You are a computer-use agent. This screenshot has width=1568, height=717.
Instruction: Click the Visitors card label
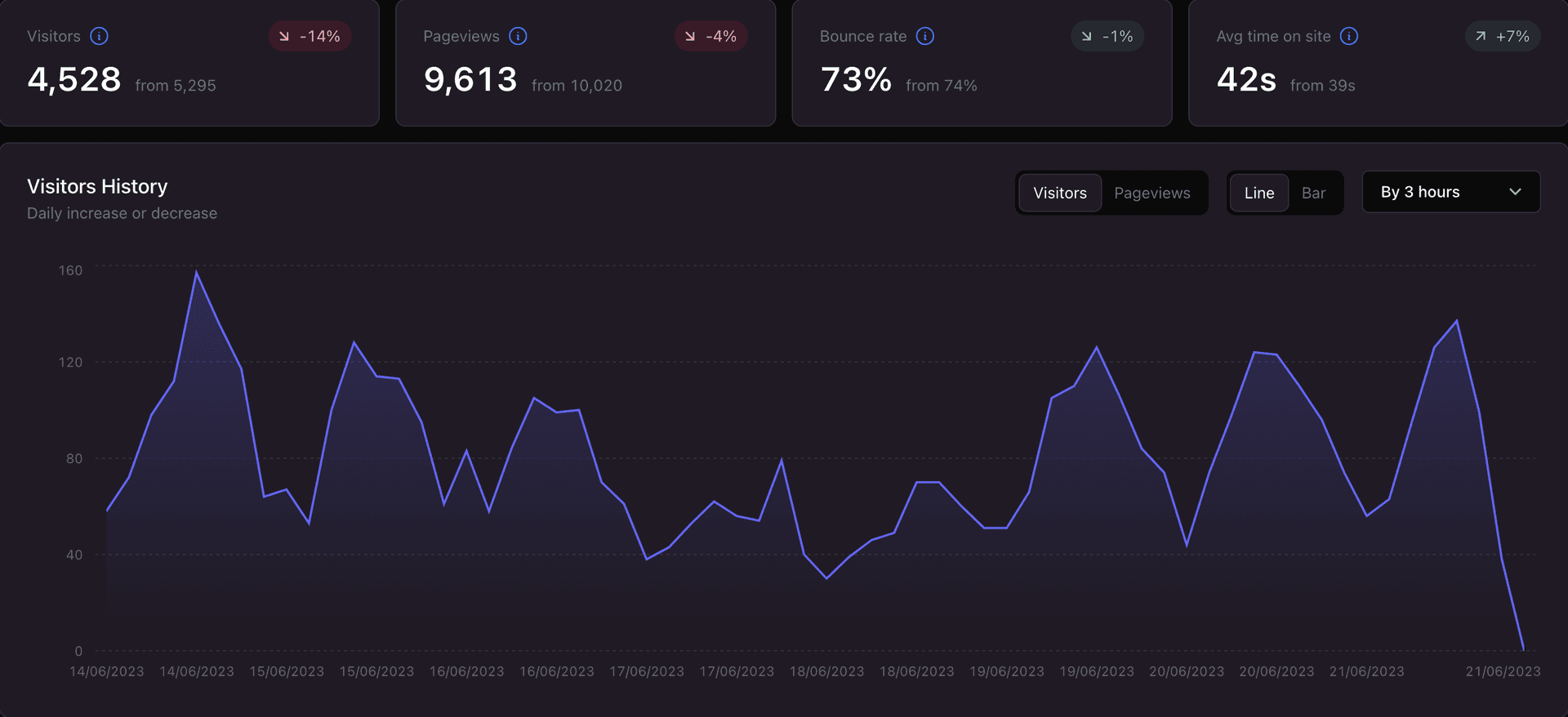pos(54,36)
